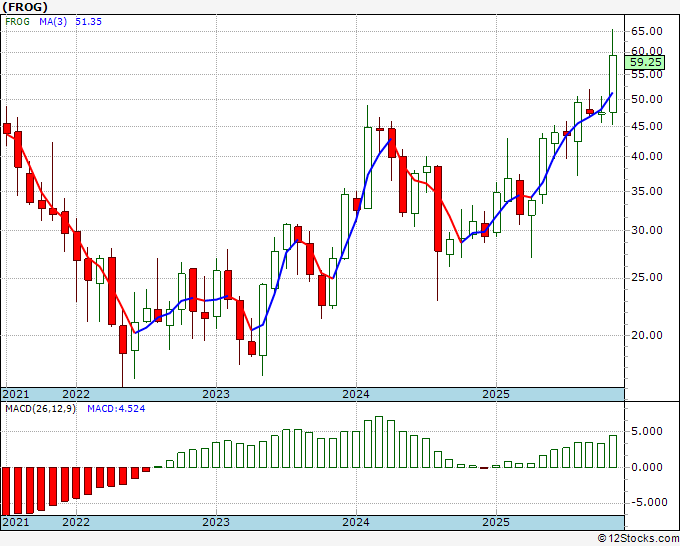Click 2023 on the MACD timeline

click(216, 522)
